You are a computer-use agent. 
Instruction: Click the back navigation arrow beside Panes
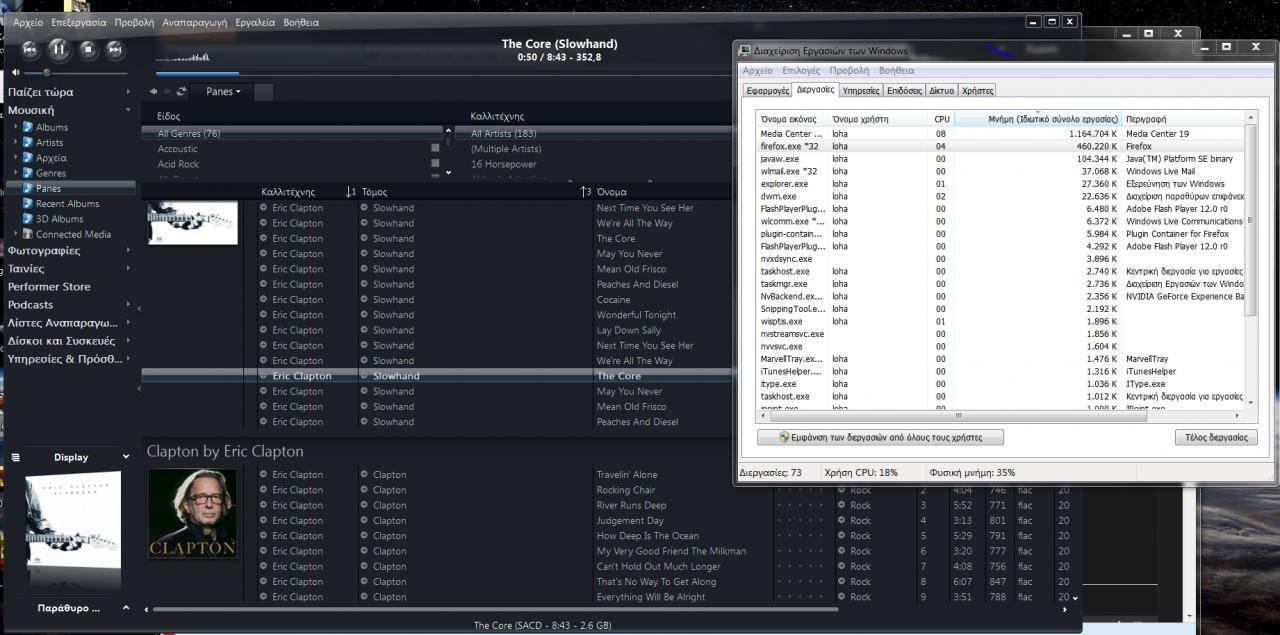[x=154, y=91]
